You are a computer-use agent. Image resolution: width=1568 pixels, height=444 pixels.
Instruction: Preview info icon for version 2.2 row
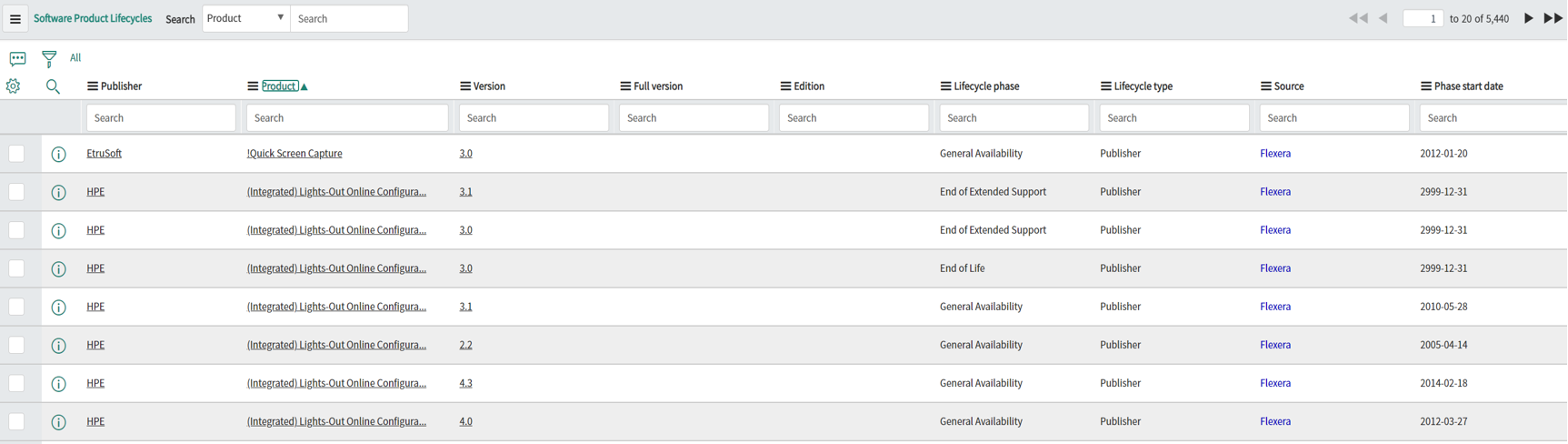pyautogui.click(x=58, y=346)
